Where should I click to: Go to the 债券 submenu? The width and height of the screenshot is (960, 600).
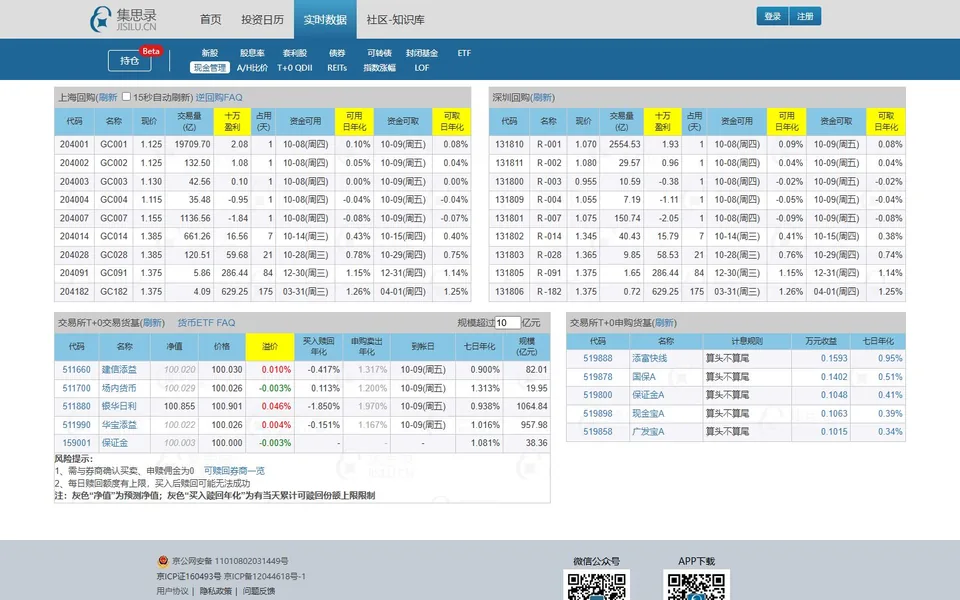(x=337, y=53)
